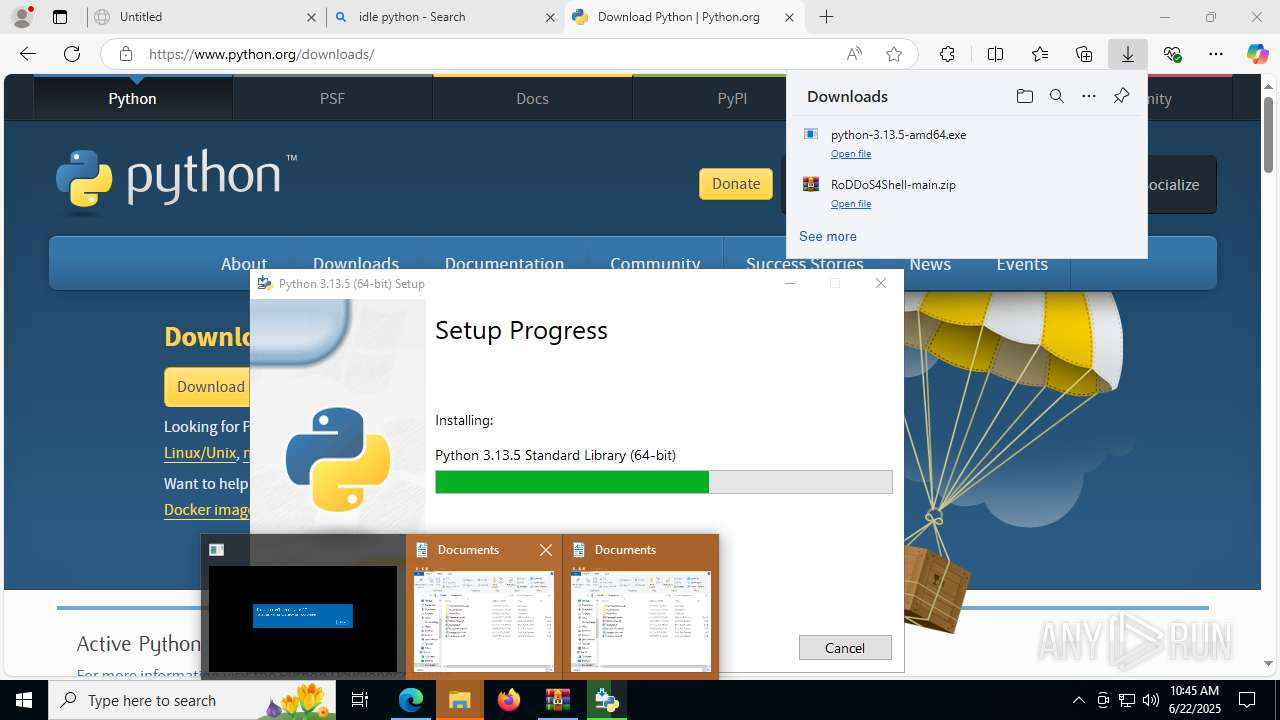Image resolution: width=1280 pixels, height=720 pixels.
Task: Click the python logo on the site
Action: coord(175,182)
